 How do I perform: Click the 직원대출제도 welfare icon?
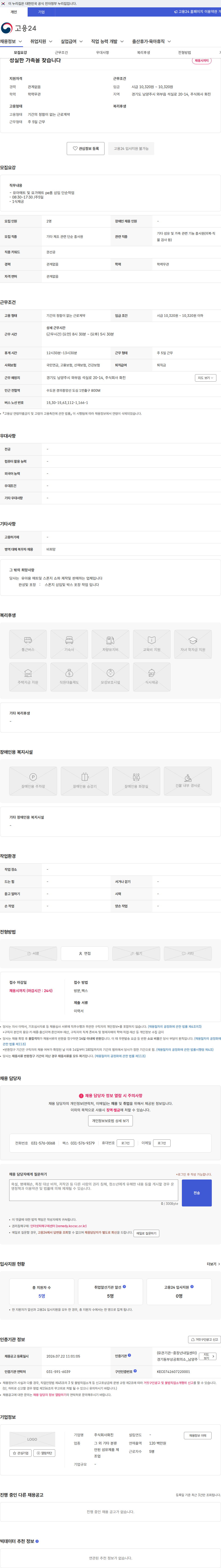(69, 677)
